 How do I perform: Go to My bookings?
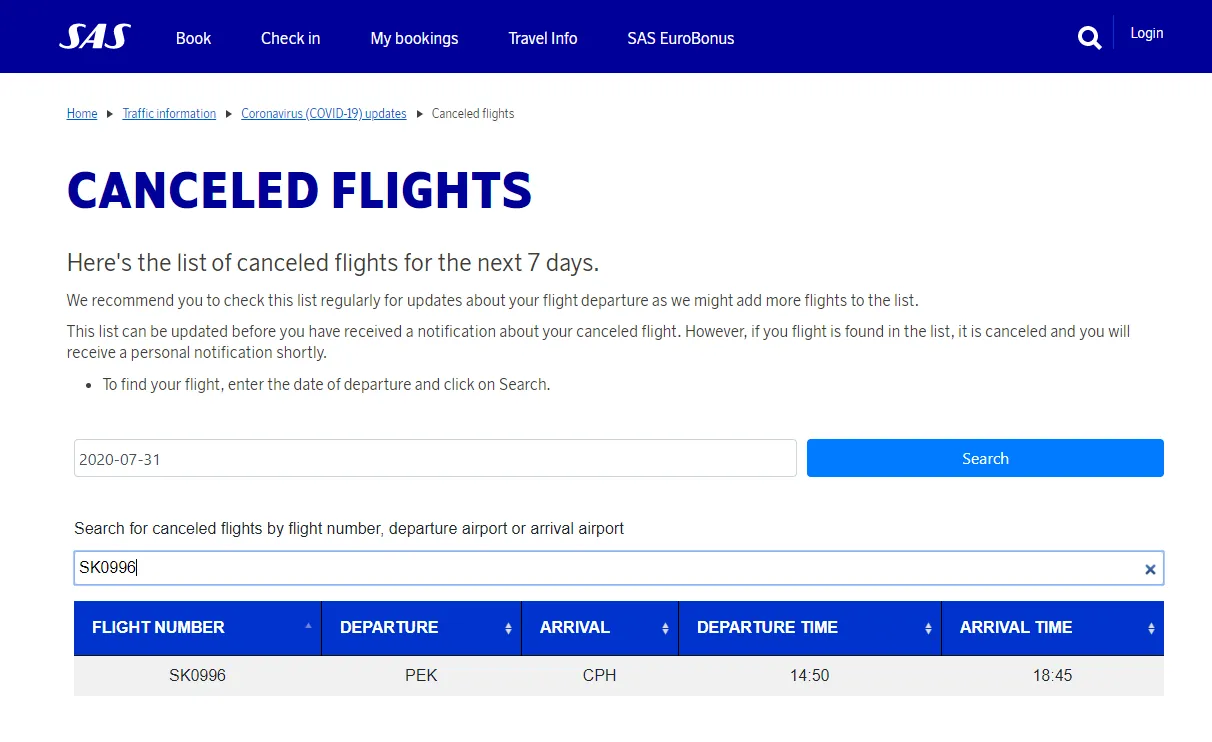click(x=414, y=38)
